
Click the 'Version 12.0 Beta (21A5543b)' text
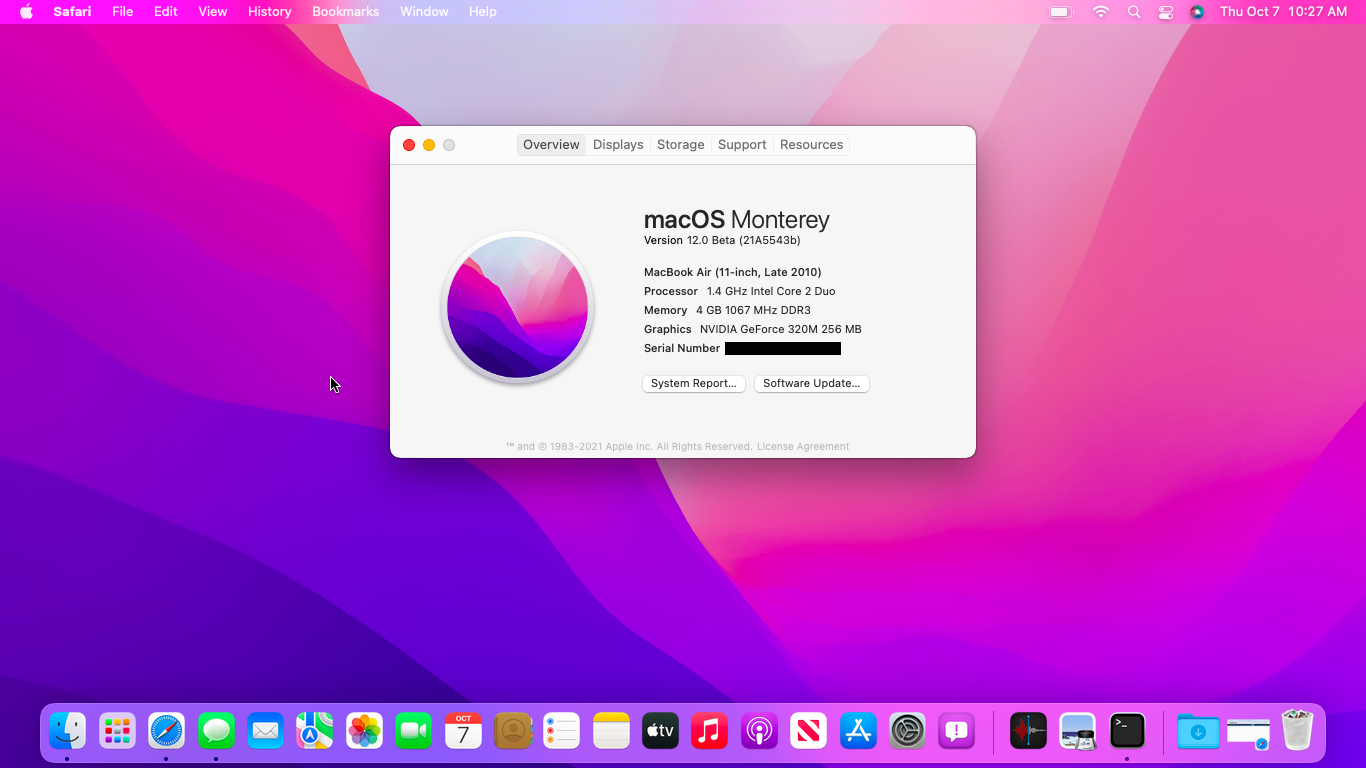point(722,240)
